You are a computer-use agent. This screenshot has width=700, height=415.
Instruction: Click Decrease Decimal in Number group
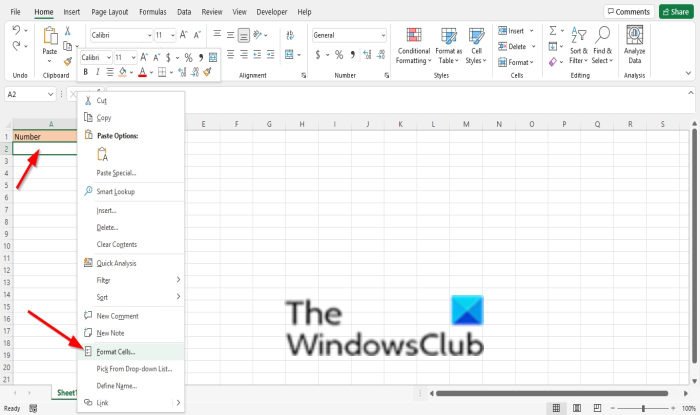point(381,55)
